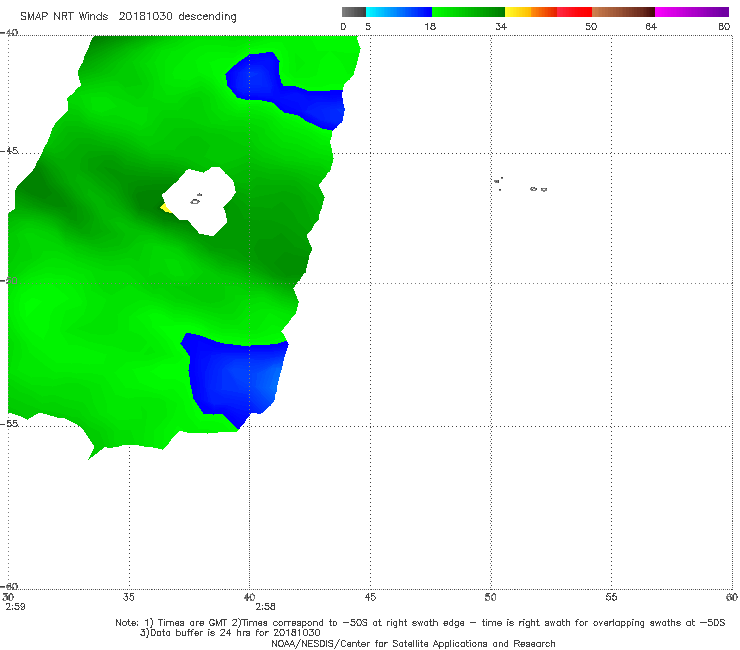Click the '64' label under the color bar
The height and width of the screenshot is (650, 740).
[x=651, y=27]
